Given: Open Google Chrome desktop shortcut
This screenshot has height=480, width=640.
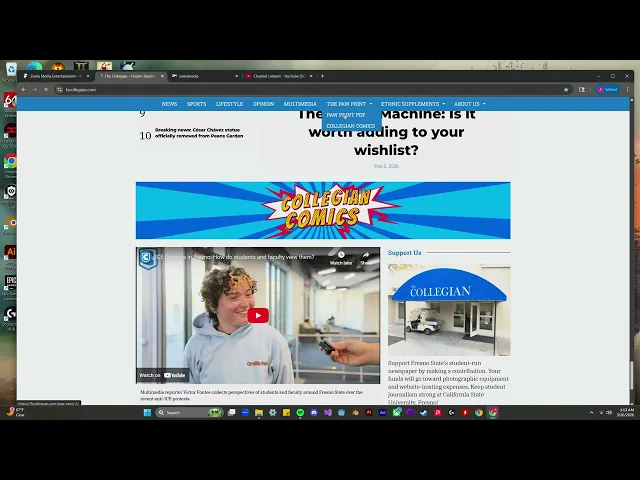Looking at the screenshot, I should [11, 165].
